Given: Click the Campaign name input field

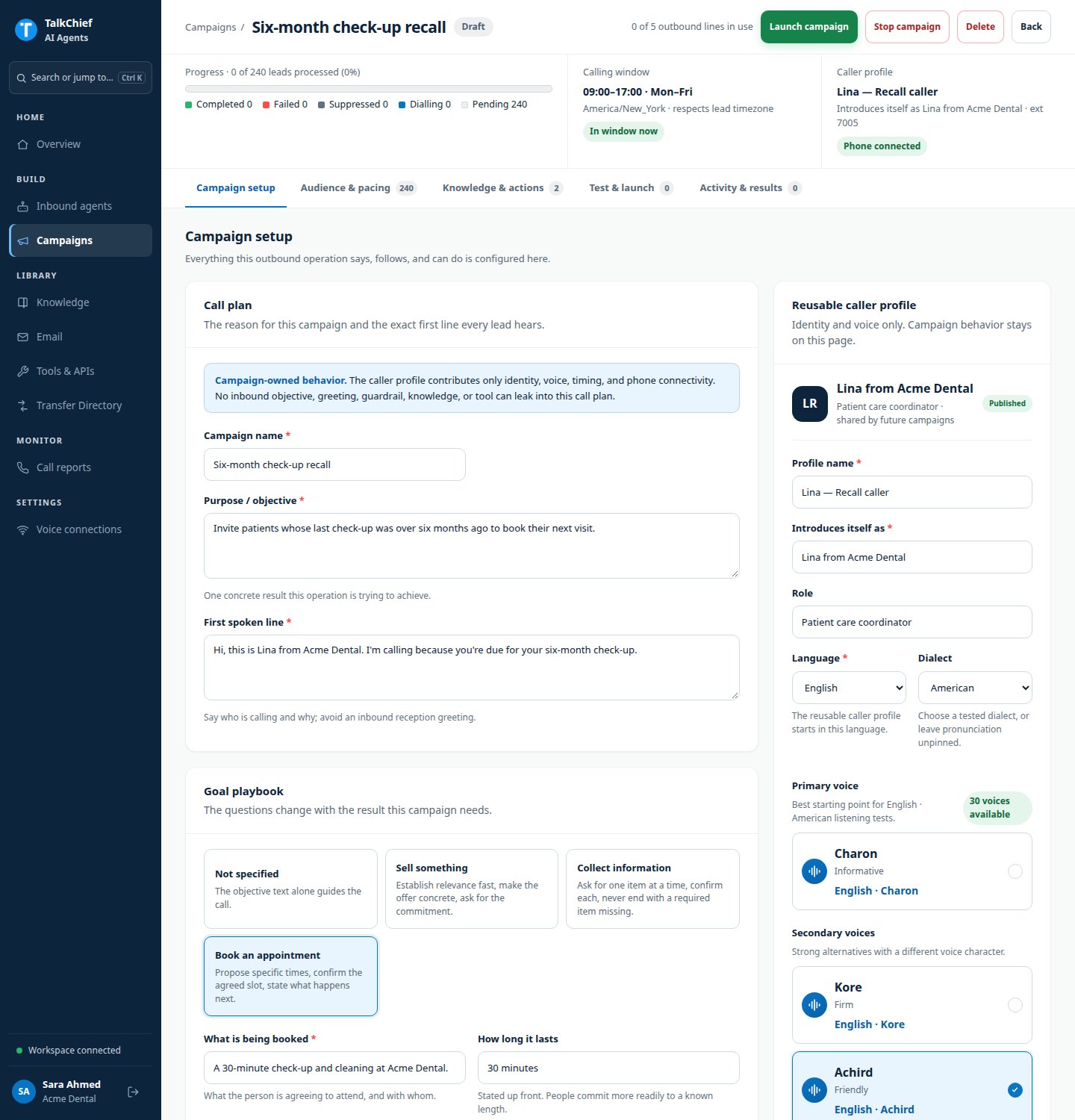Looking at the screenshot, I should pyautogui.click(x=334, y=464).
